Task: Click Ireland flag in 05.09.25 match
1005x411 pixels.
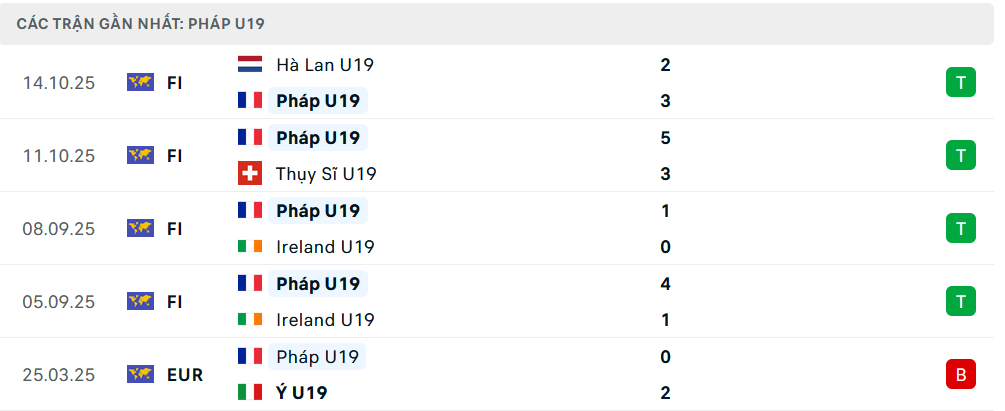Action: (x=250, y=320)
